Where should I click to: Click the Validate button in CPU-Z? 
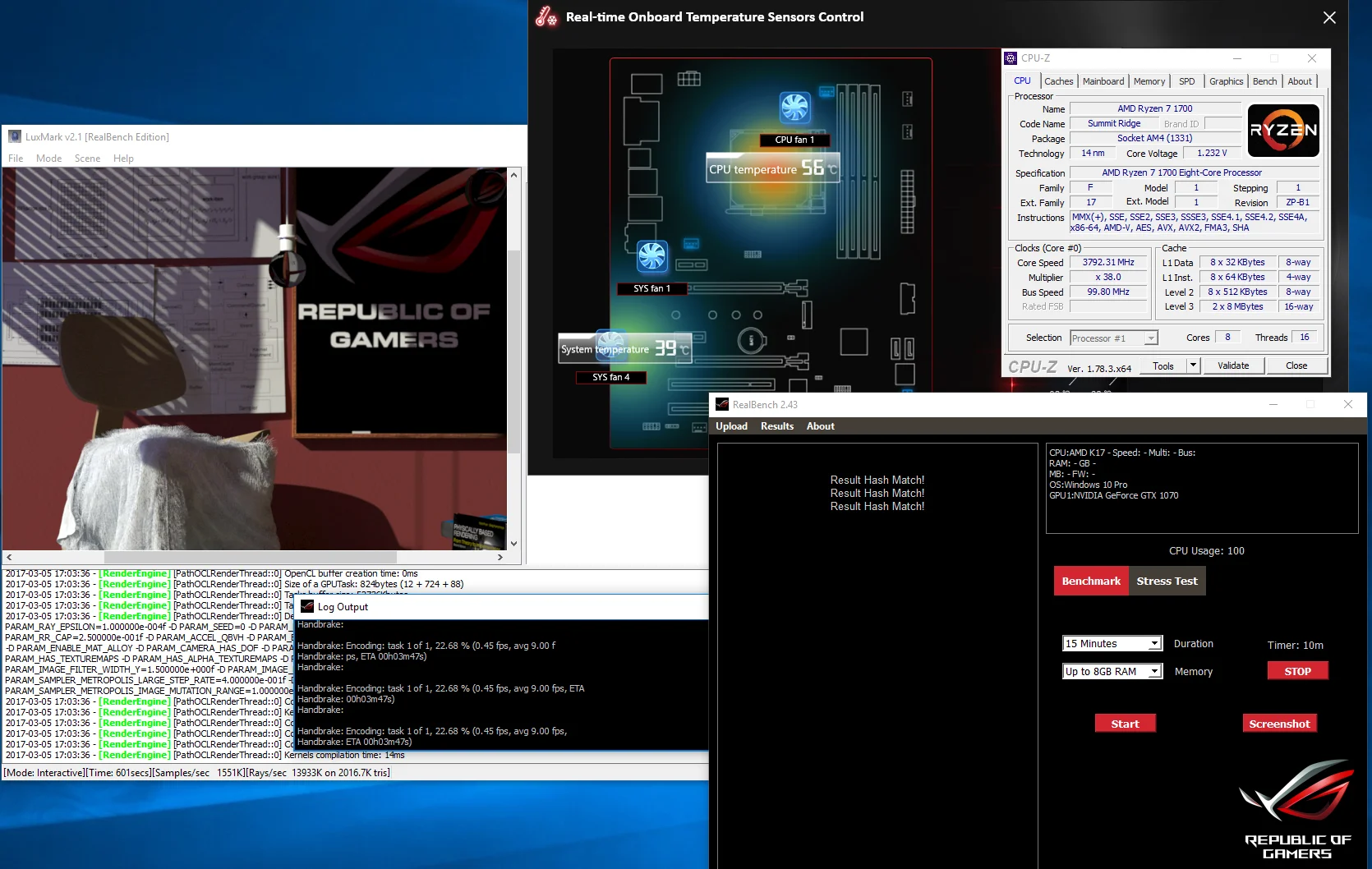coord(1233,366)
